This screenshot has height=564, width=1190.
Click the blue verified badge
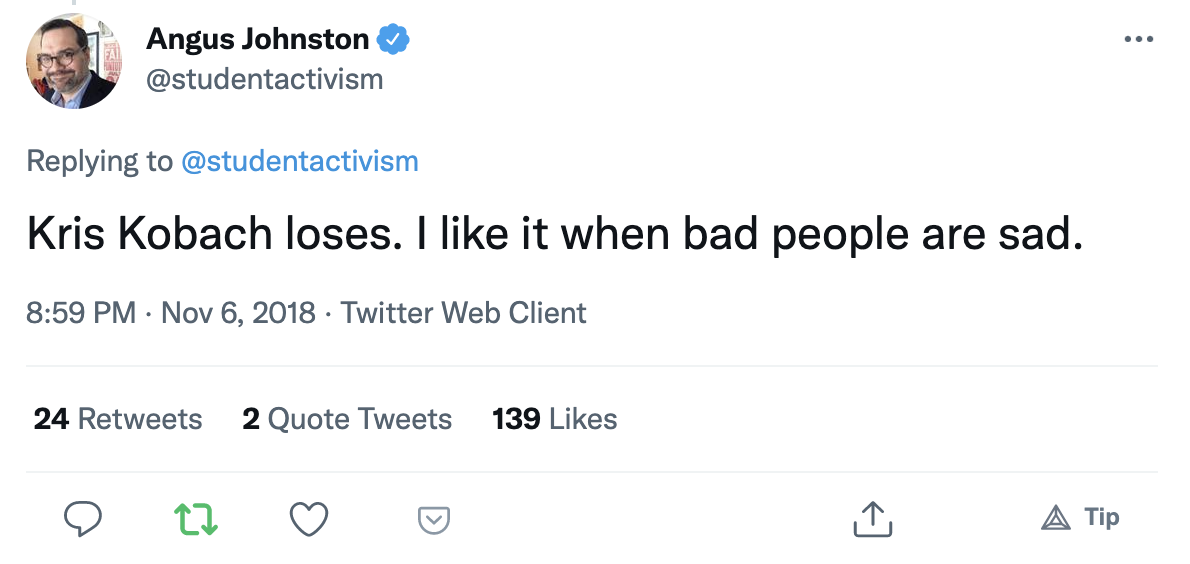(x=394, y=39)
